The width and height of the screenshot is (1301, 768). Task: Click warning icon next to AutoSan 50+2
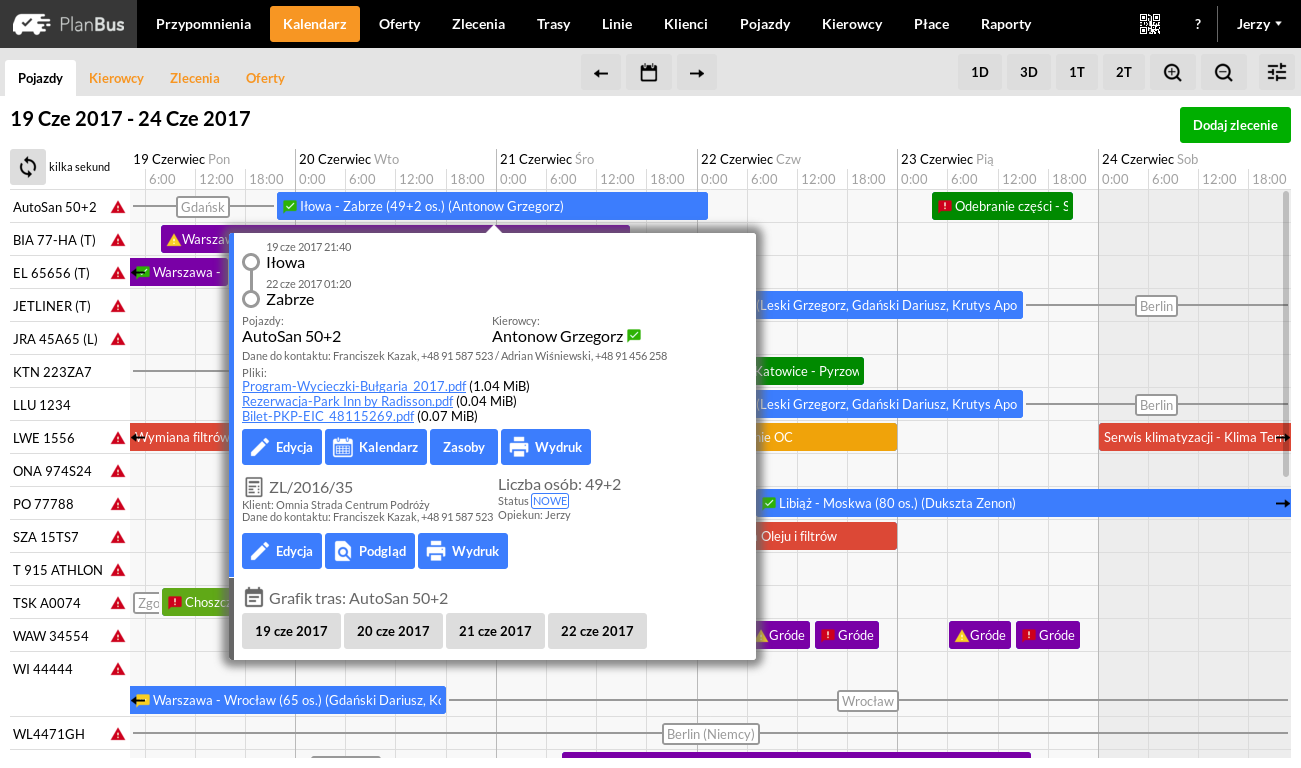click(x=118, y=207)
